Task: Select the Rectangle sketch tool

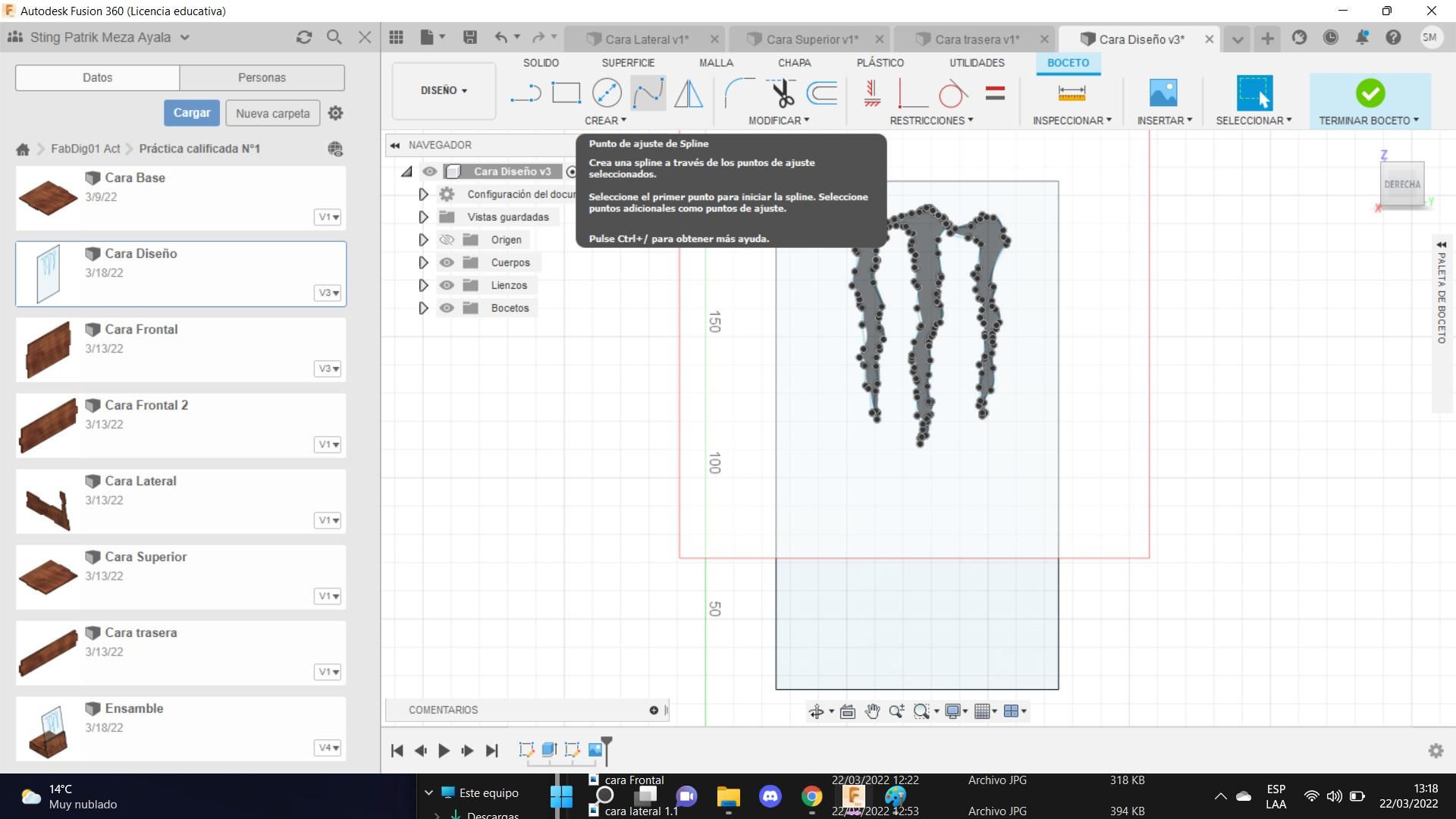Action: [566, 93]
